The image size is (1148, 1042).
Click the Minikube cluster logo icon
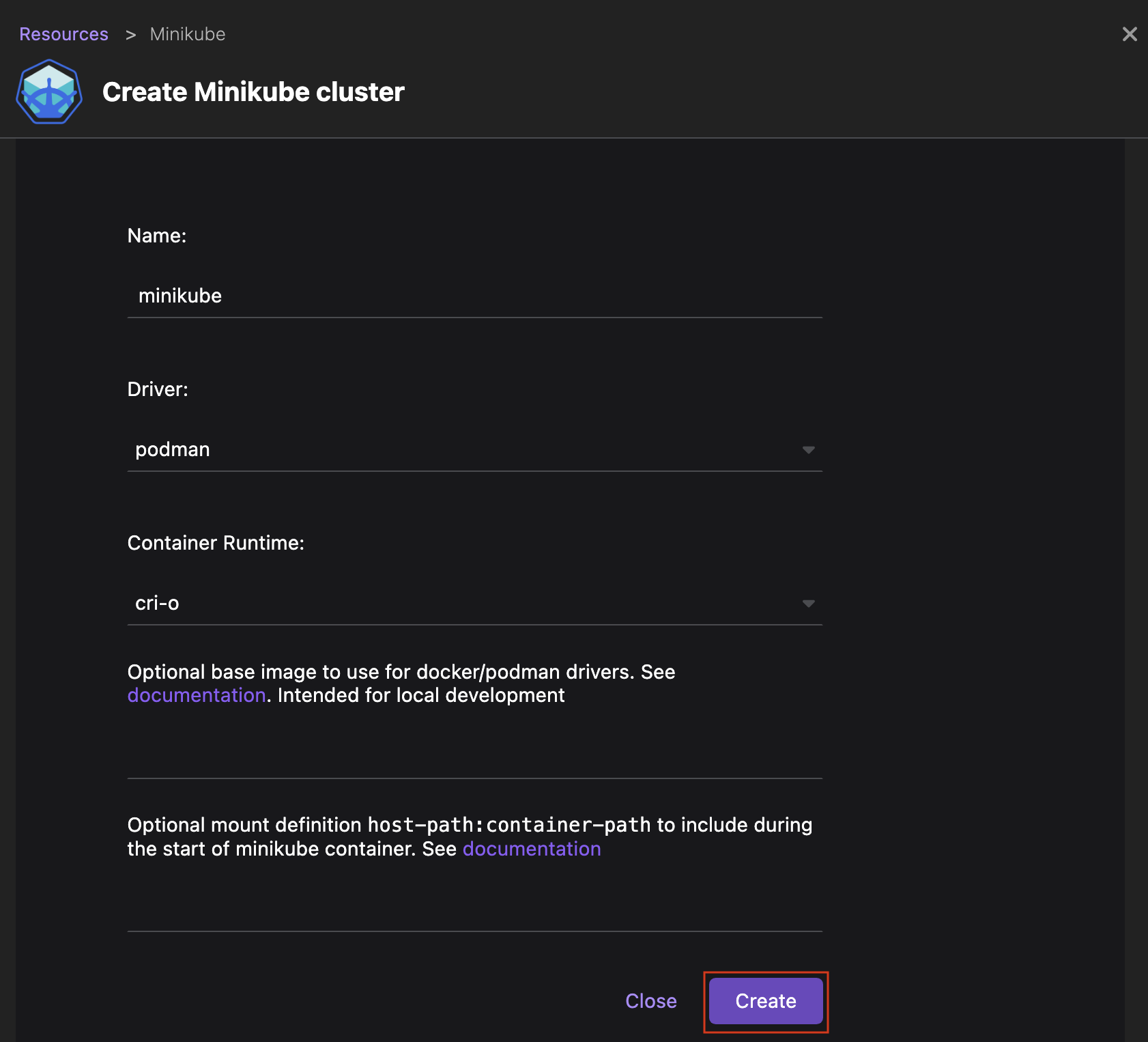[48, 91]
